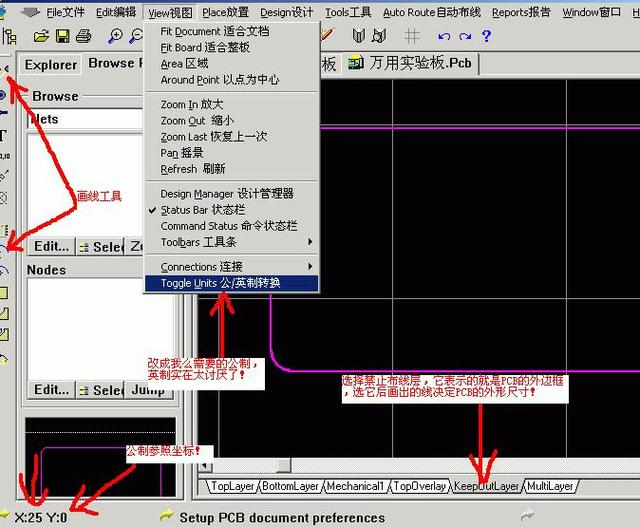
Task: Click the project manager panel icon
Action: click(x=9, y=37)
